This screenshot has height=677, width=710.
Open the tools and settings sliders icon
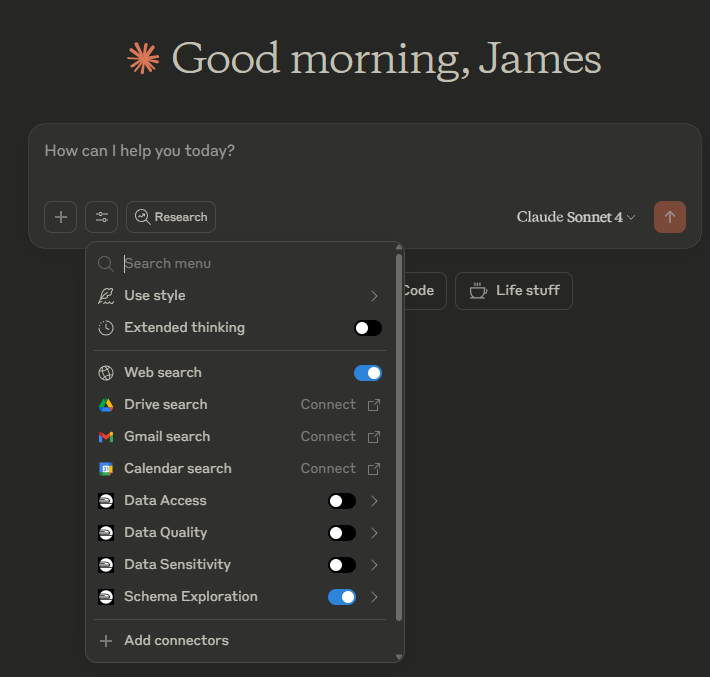pos(101,217)
